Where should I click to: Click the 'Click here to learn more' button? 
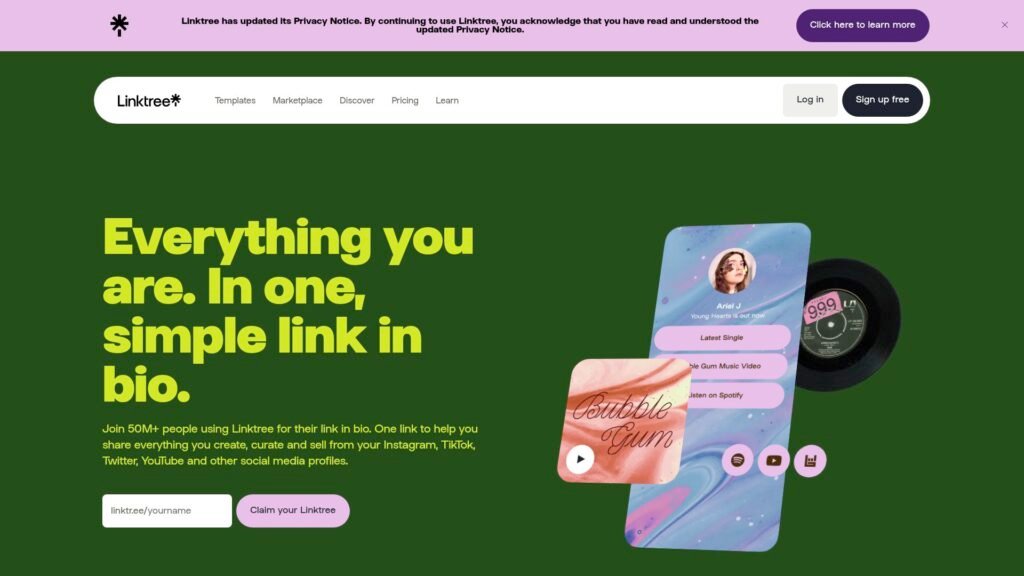[862, 25]
